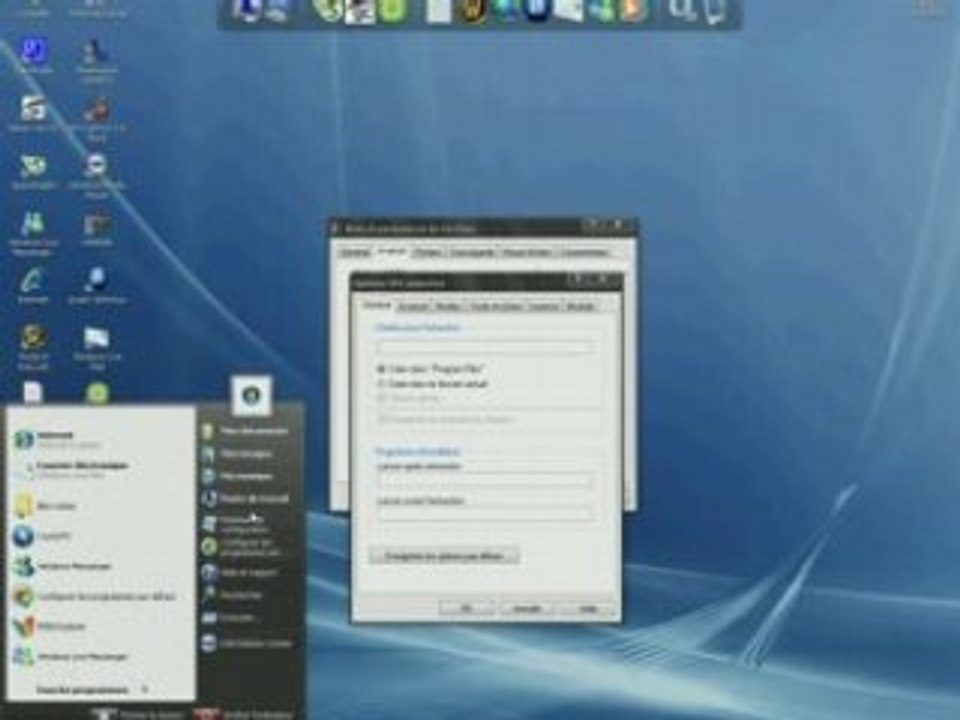Image resolution: width=960 pixels, height=720 pixels.
Task: Open Commentaire tab in archive name window
Action: click(585, 252)
